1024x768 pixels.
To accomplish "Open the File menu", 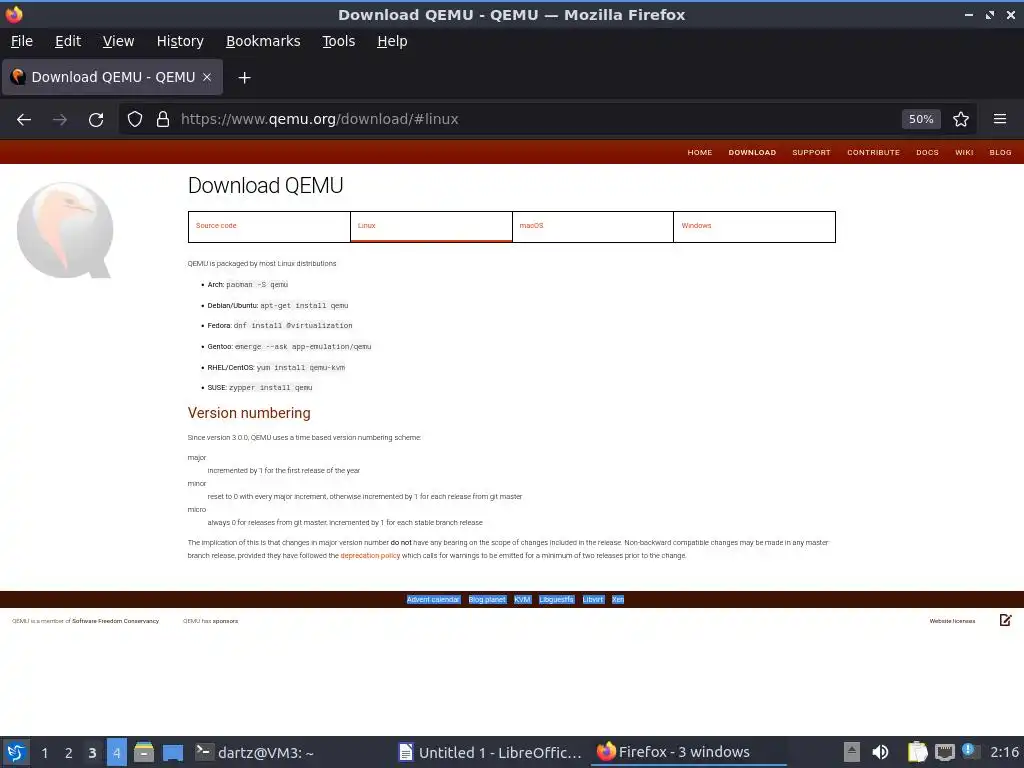I will [22, 41].
